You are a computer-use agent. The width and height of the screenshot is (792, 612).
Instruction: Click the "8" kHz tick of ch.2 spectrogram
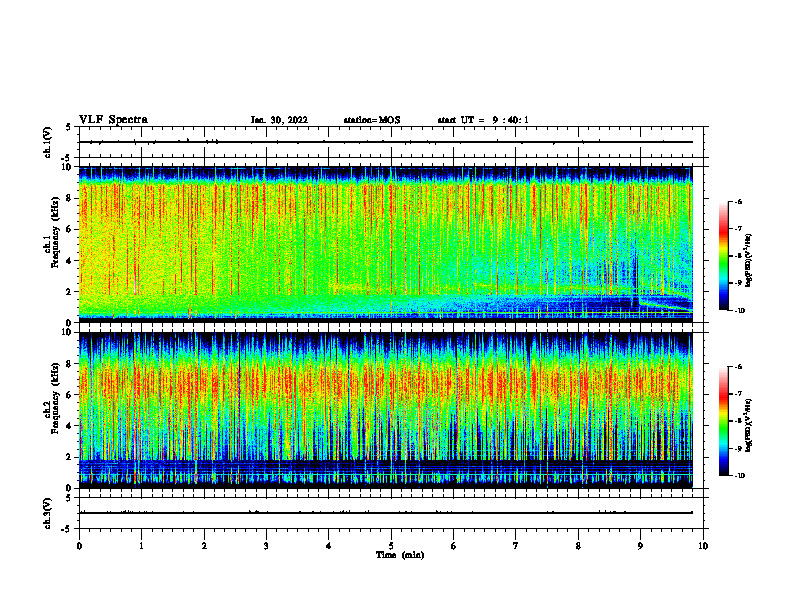(x=70, y=364)
